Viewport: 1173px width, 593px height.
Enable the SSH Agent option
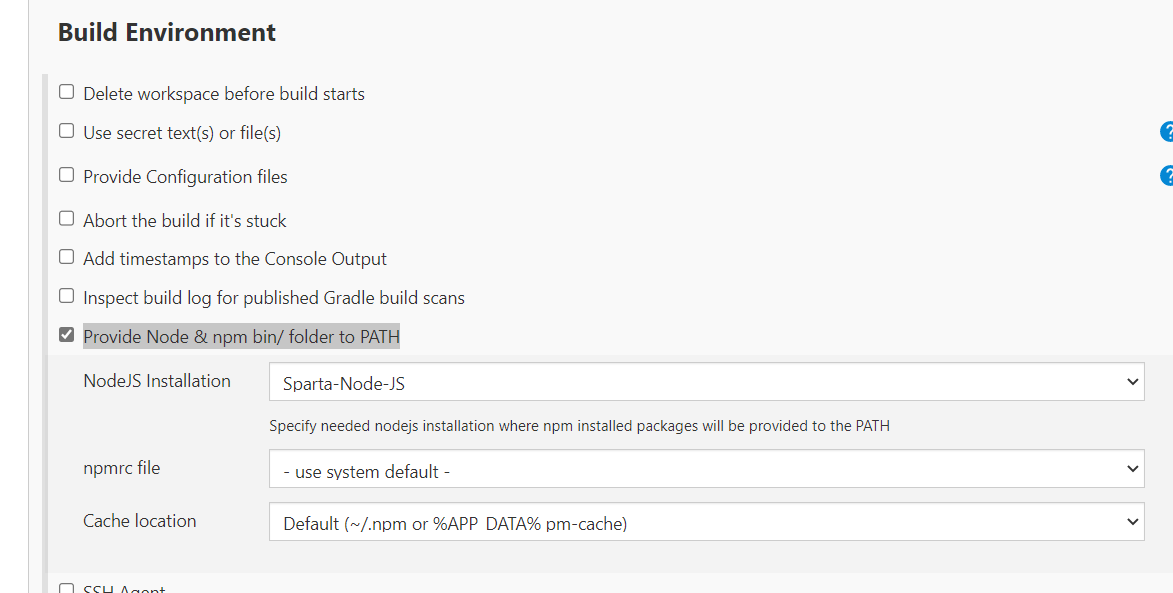pyautogui.click(x=66, y=589)
